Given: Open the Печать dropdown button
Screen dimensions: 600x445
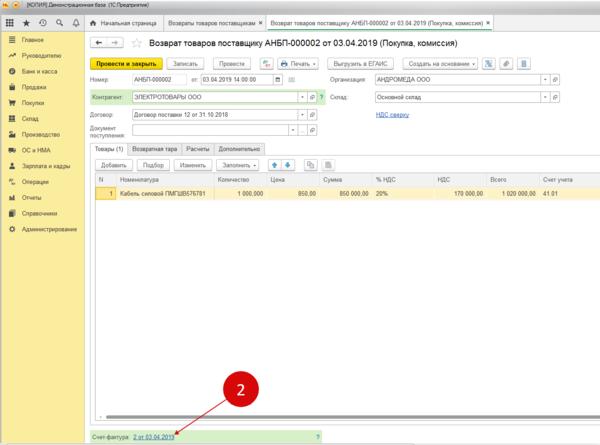Looking at the screenshot, I should (x=298, y=64).
